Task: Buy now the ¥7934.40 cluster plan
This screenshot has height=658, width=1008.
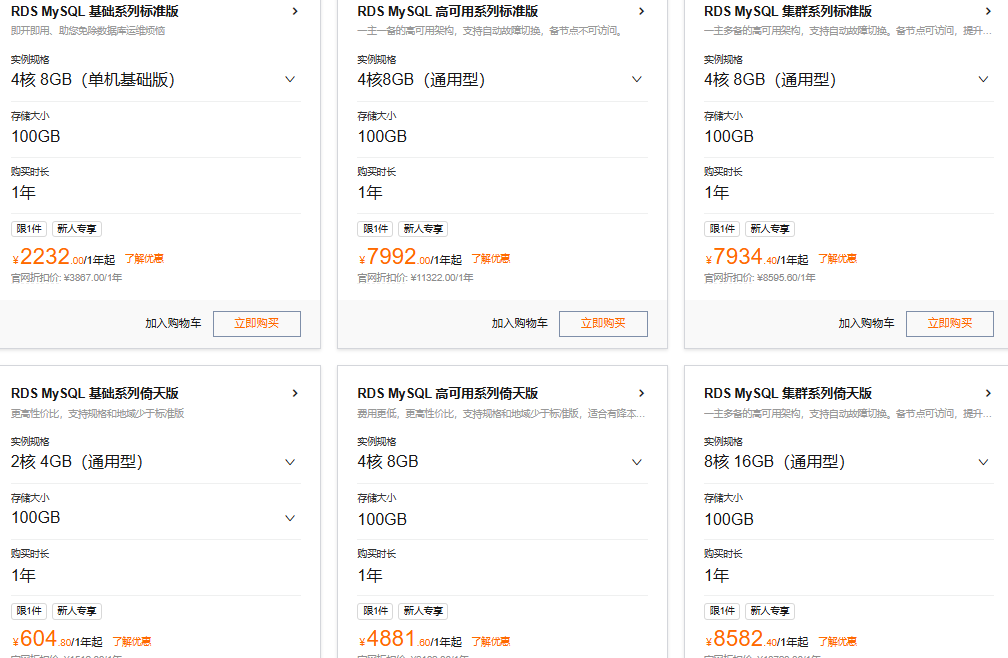Action: (949, 324)
